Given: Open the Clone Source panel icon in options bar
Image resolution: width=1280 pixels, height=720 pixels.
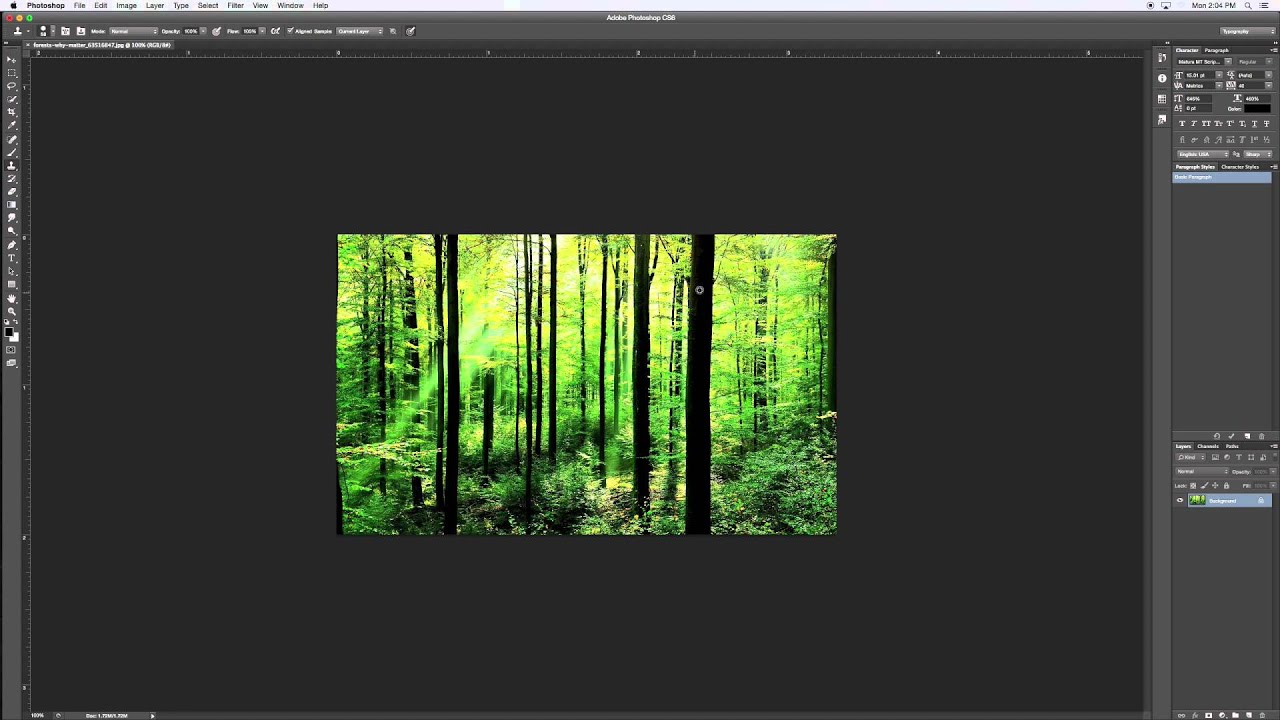Looking at the screenshot, I should coord(81,31).
